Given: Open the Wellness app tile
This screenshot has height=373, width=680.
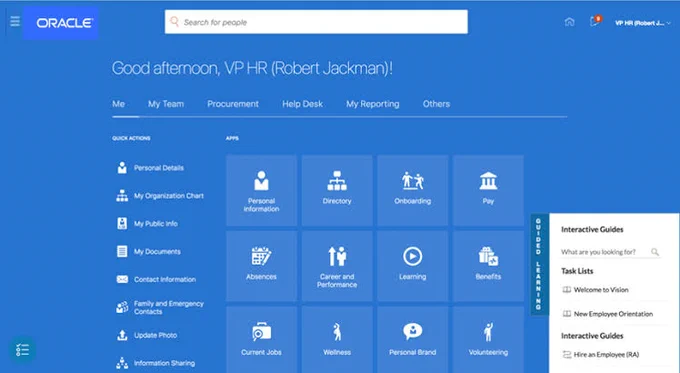Looking at the screenshot, I should pyautogui.click(x=337, y=340).
